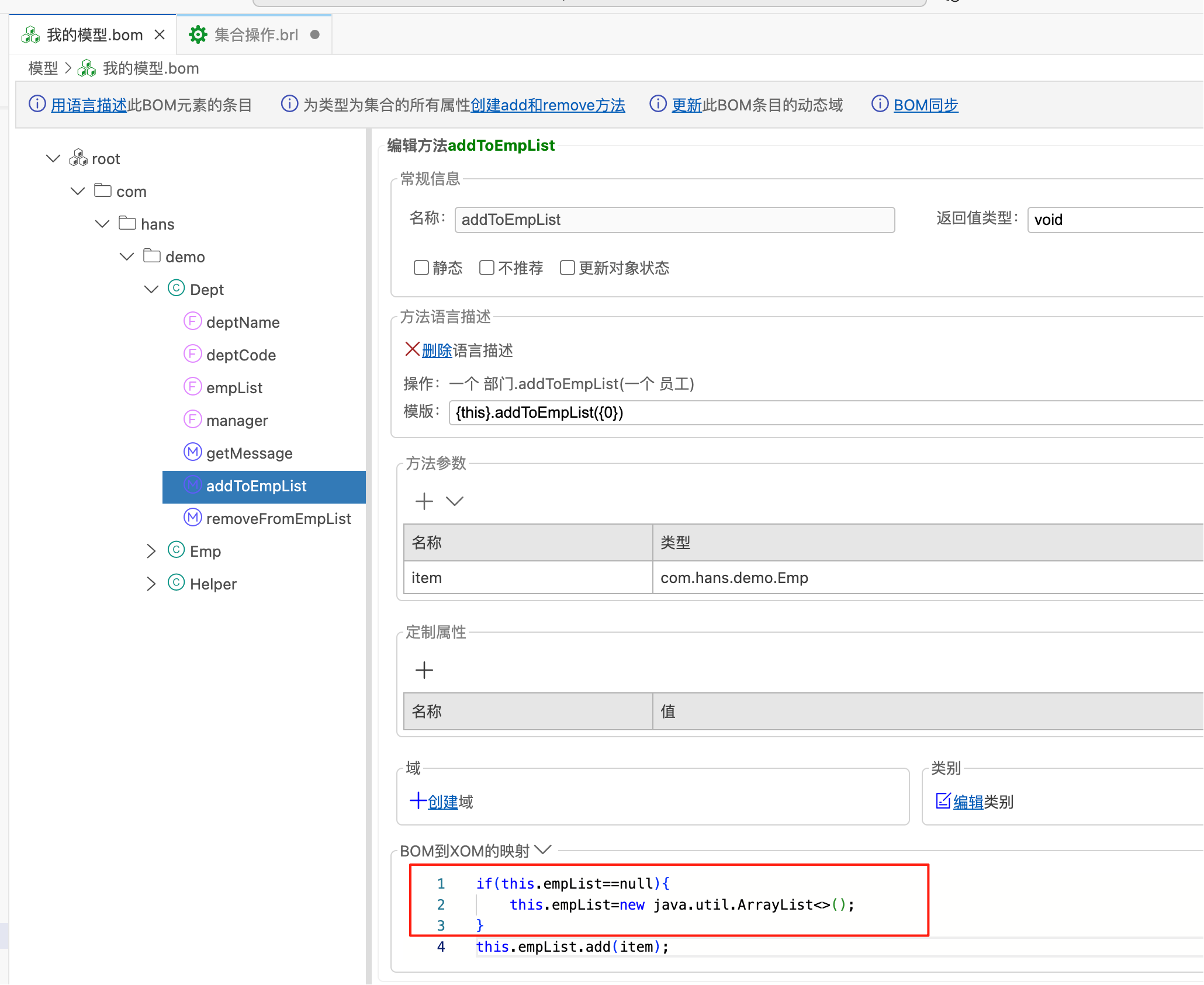Open the parameter add dropdown arrow
Image resolution: width=1204 pixels, height=985 pixels.
[455, 501]
